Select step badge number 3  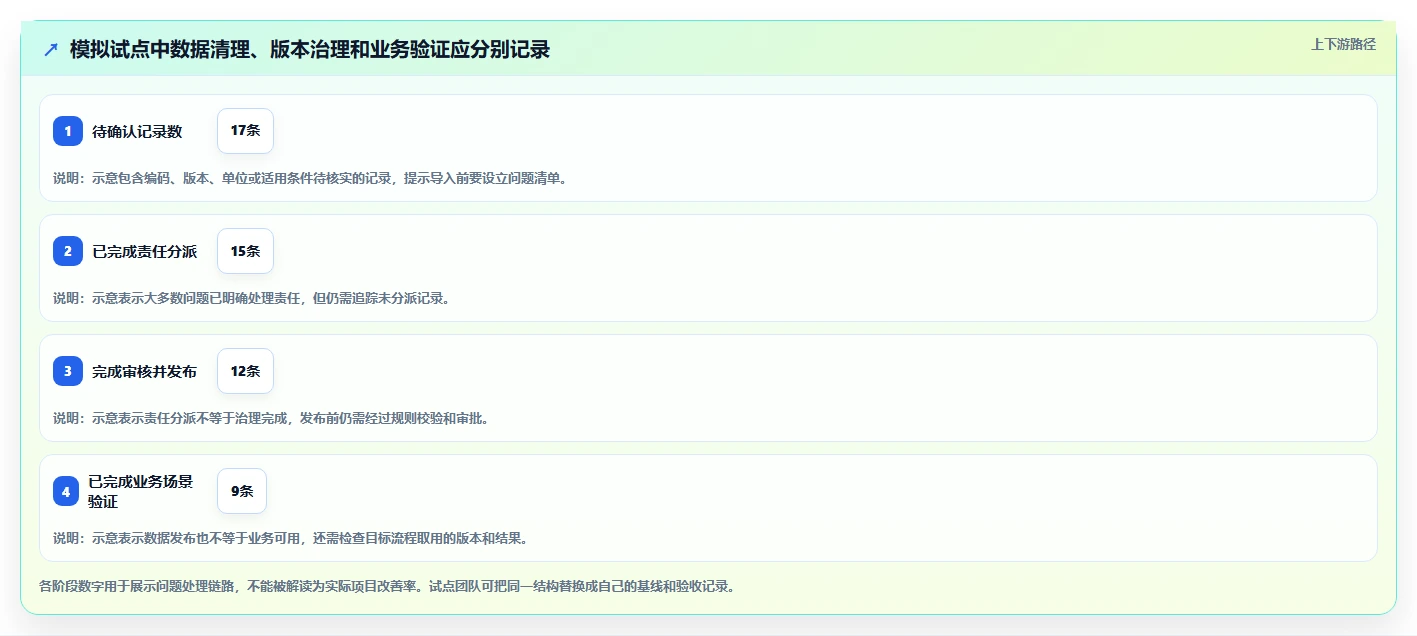68,371
